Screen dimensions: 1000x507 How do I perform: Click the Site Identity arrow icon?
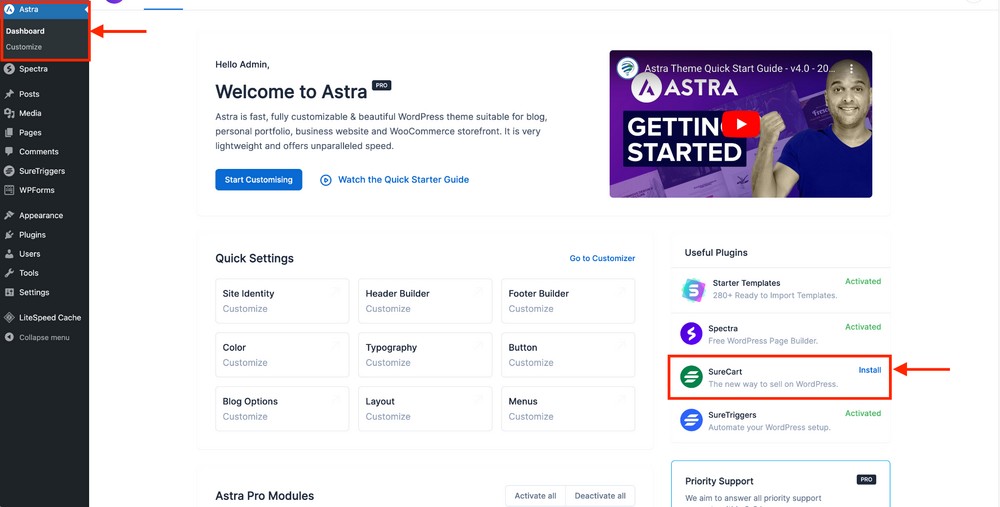coord(335,291)
